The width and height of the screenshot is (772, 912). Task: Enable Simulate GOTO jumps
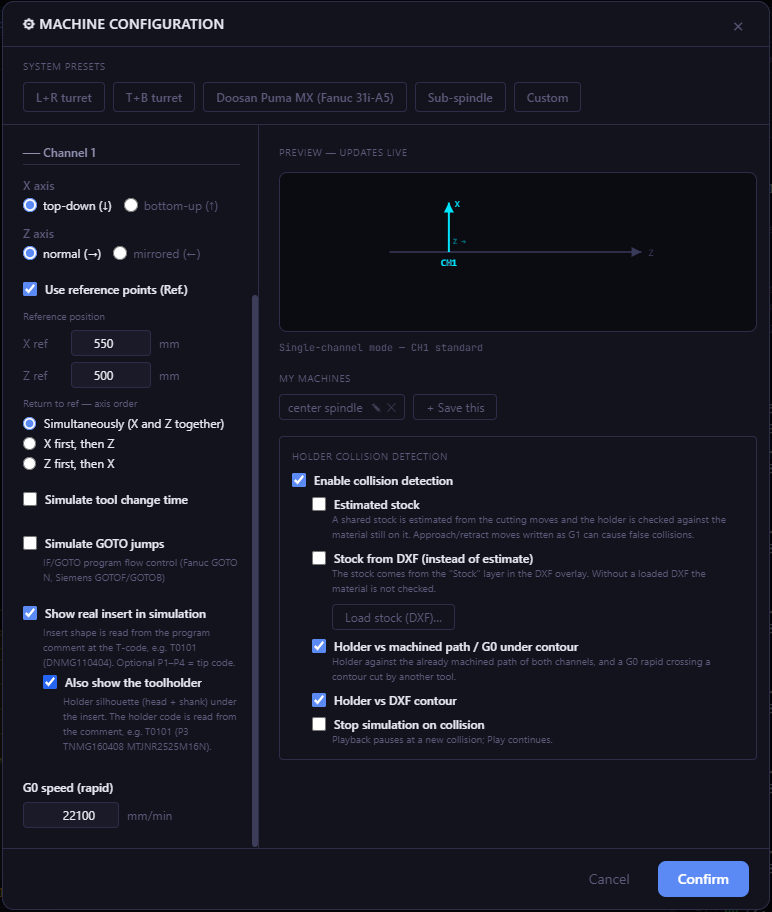[30, 543]
